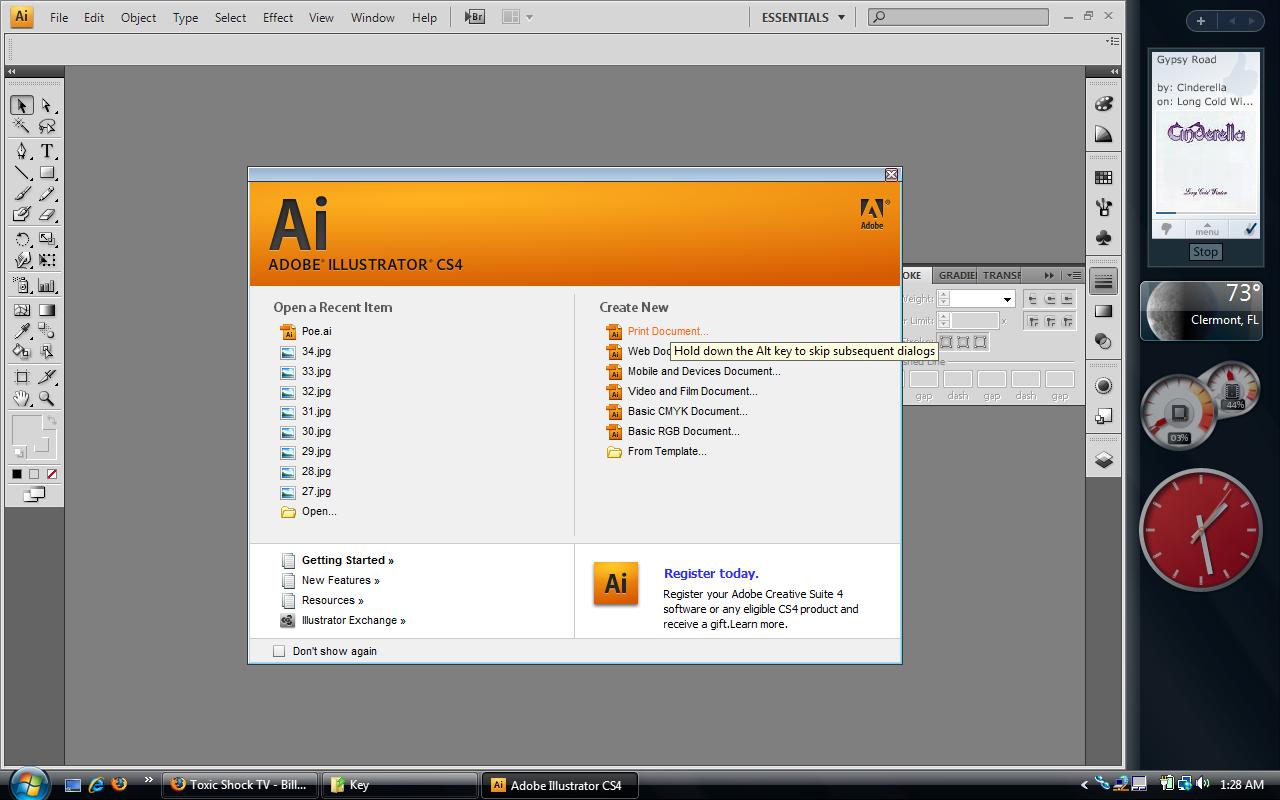1280x800 pixels.
Task: Create a Basic RGB Document
Action: point(684,431)
